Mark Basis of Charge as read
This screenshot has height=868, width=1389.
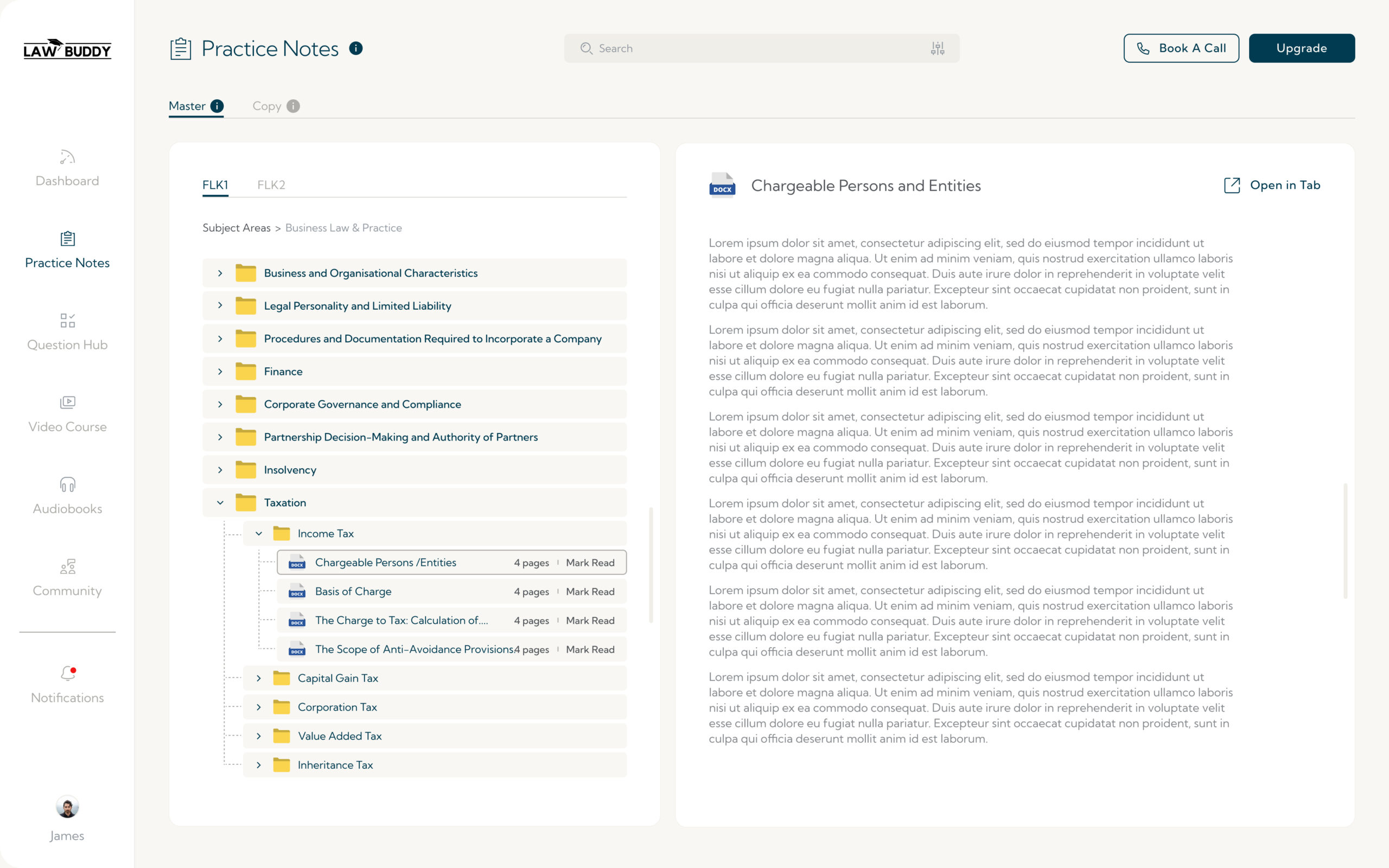(x=590, y=591)
